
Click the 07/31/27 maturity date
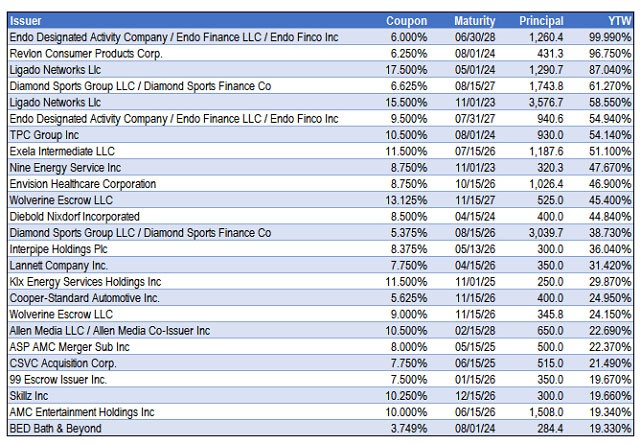(475, 119)
